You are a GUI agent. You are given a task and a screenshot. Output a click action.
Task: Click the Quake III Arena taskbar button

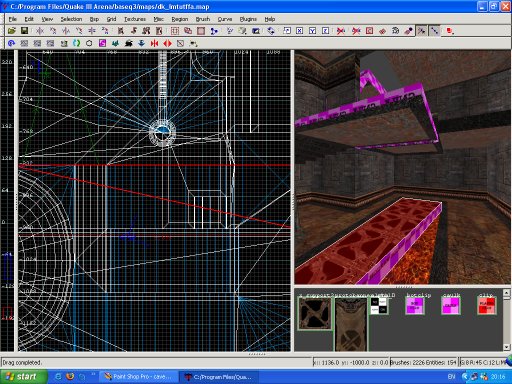[219, 377]
